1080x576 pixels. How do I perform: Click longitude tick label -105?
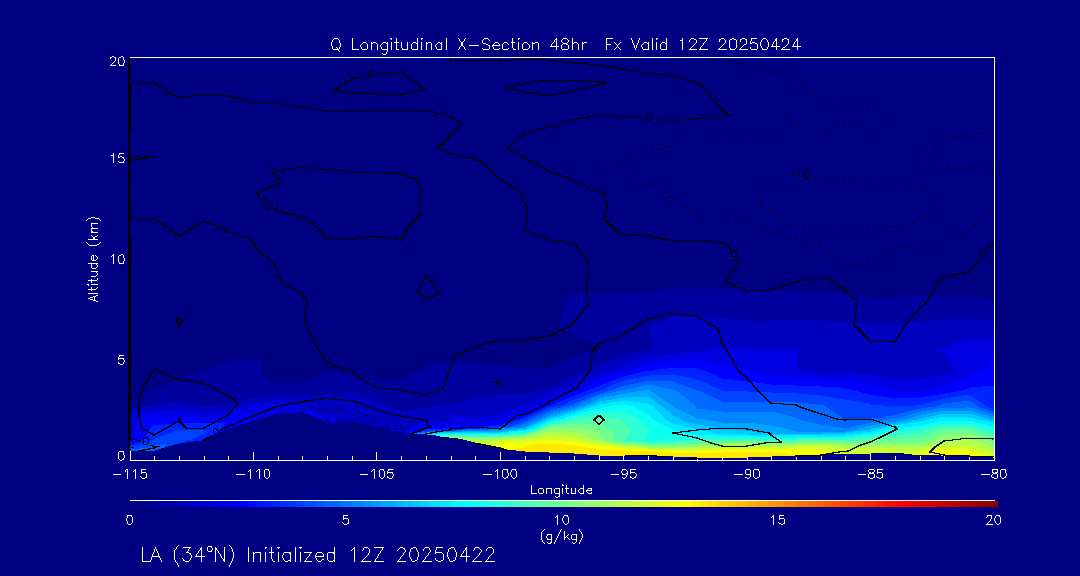tap(376, 475)
